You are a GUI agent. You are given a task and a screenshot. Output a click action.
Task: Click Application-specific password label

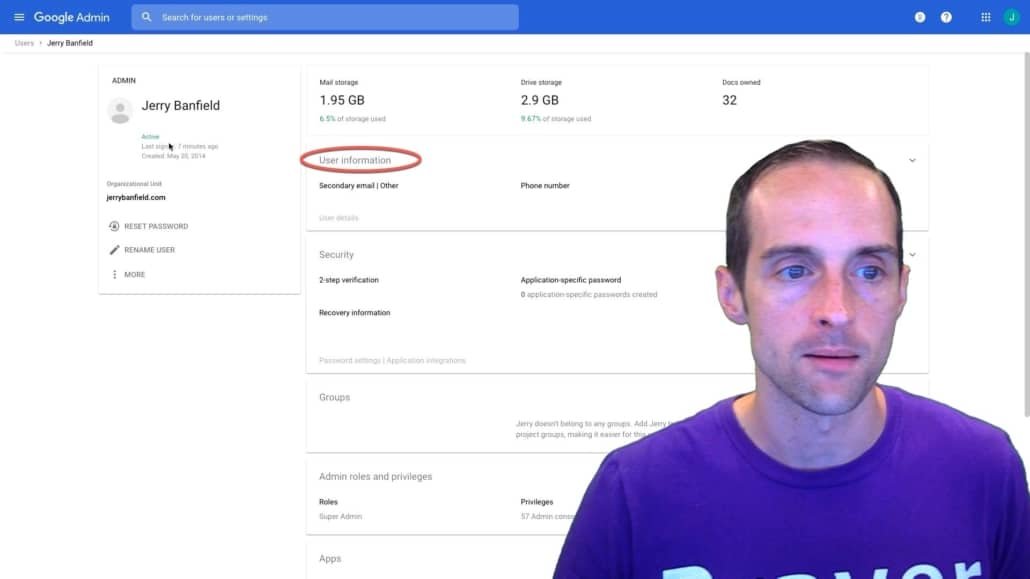tap(570, 280)
